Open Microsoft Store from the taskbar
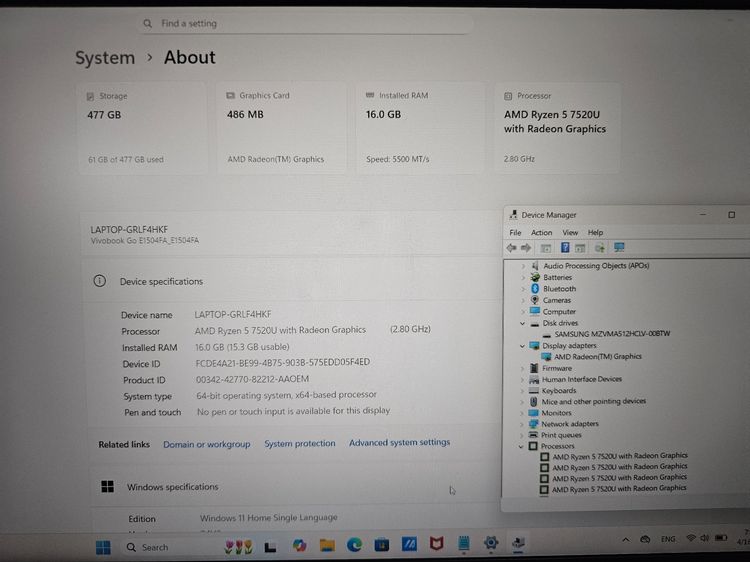 (382, 544)
